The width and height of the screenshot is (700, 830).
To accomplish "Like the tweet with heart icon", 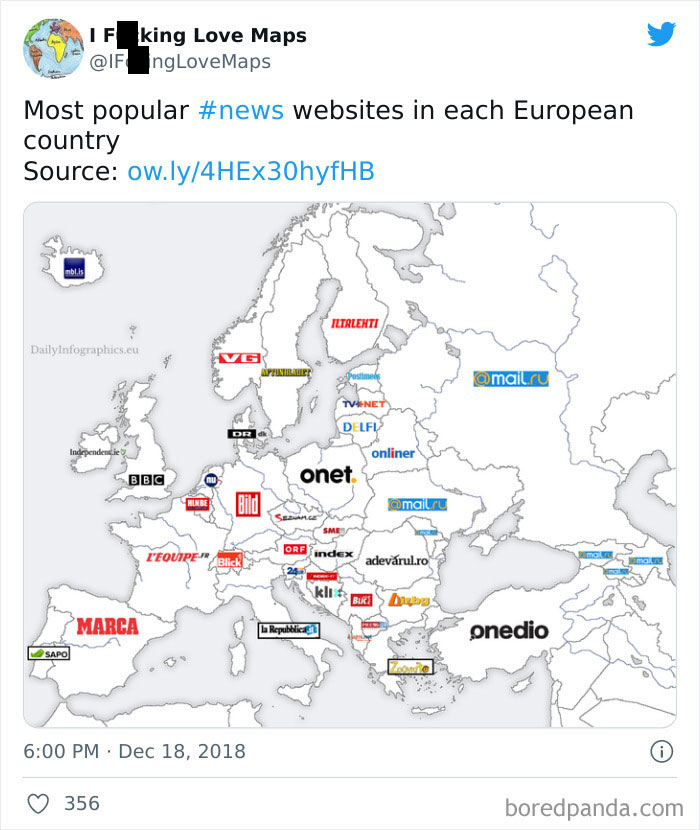I will pyautogui.click(x=38, y=804).
